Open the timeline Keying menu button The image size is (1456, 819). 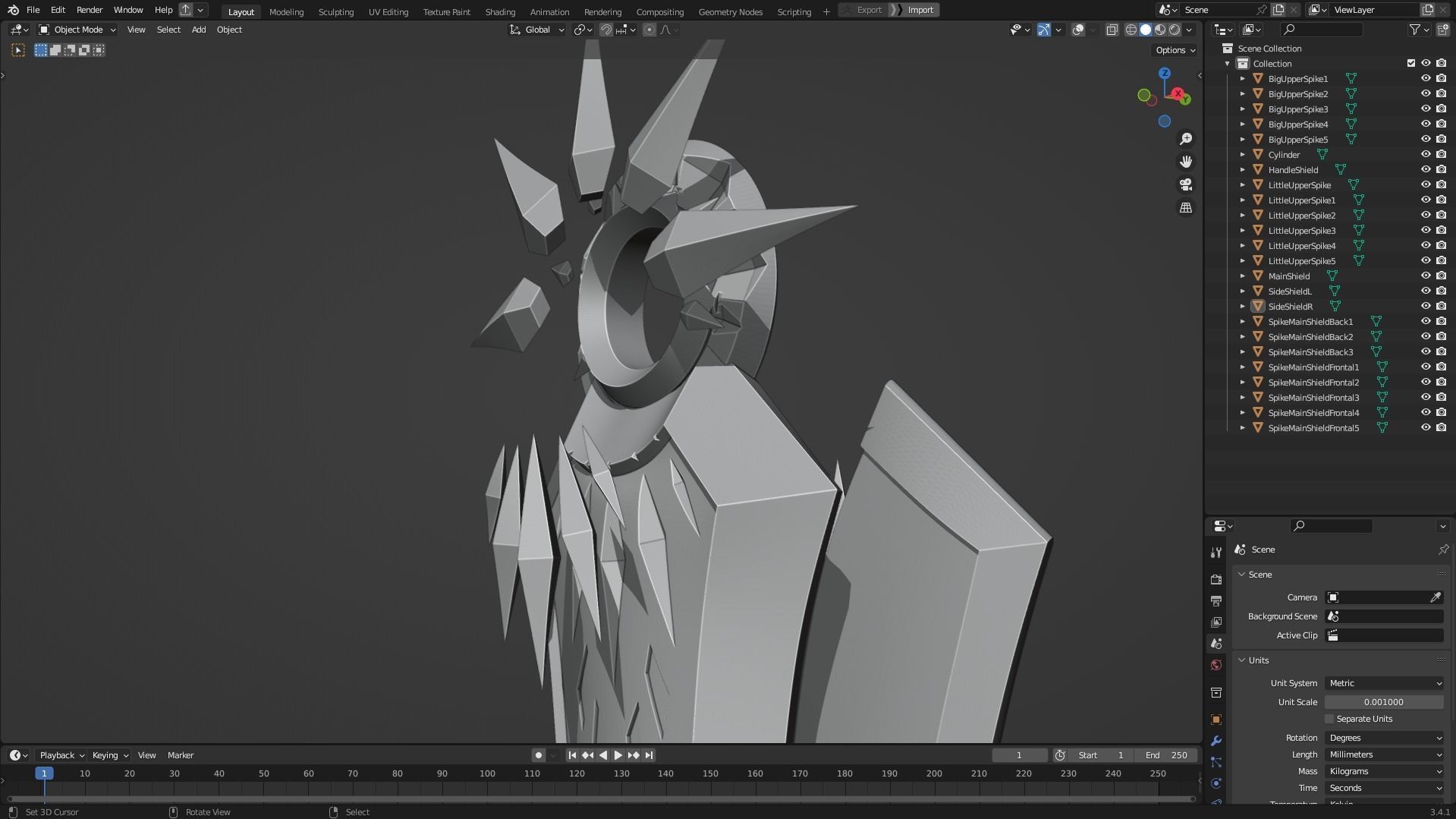pos(110,755)
